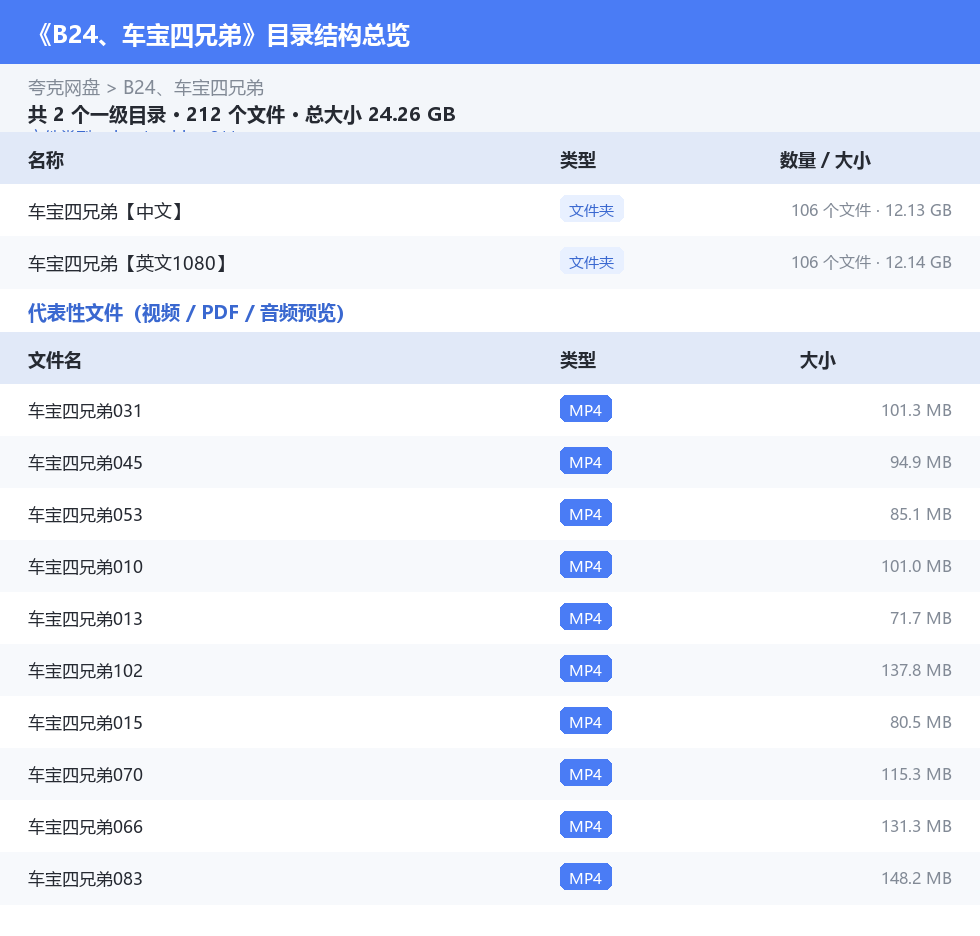Click MP4 badge for 车宝四兄弟070
This screenshot has width=980, height=936.
pos(586,773)
